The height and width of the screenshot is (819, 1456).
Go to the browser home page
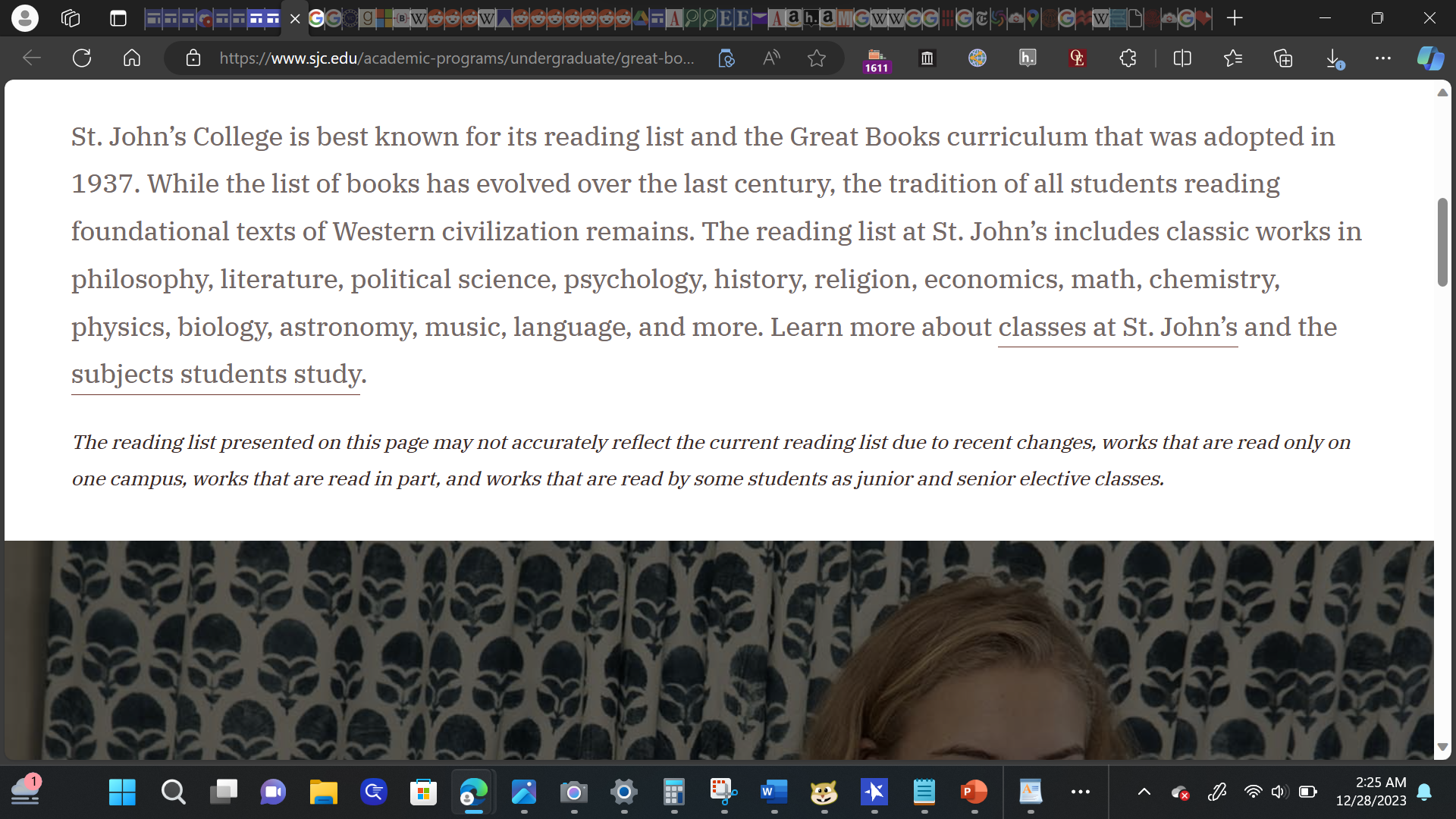(x=132, y=58)
